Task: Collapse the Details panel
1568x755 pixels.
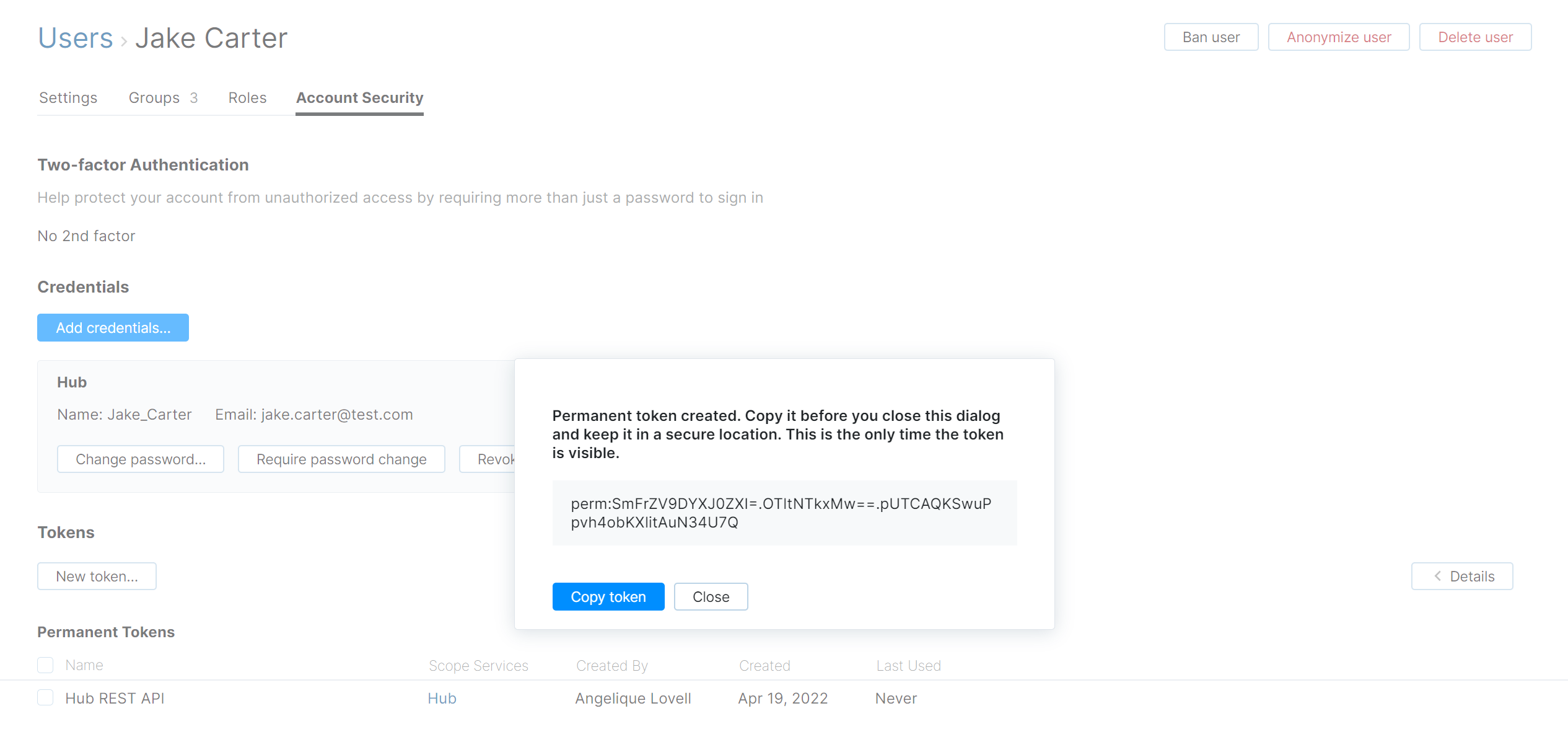Action: pos(1462,576)
